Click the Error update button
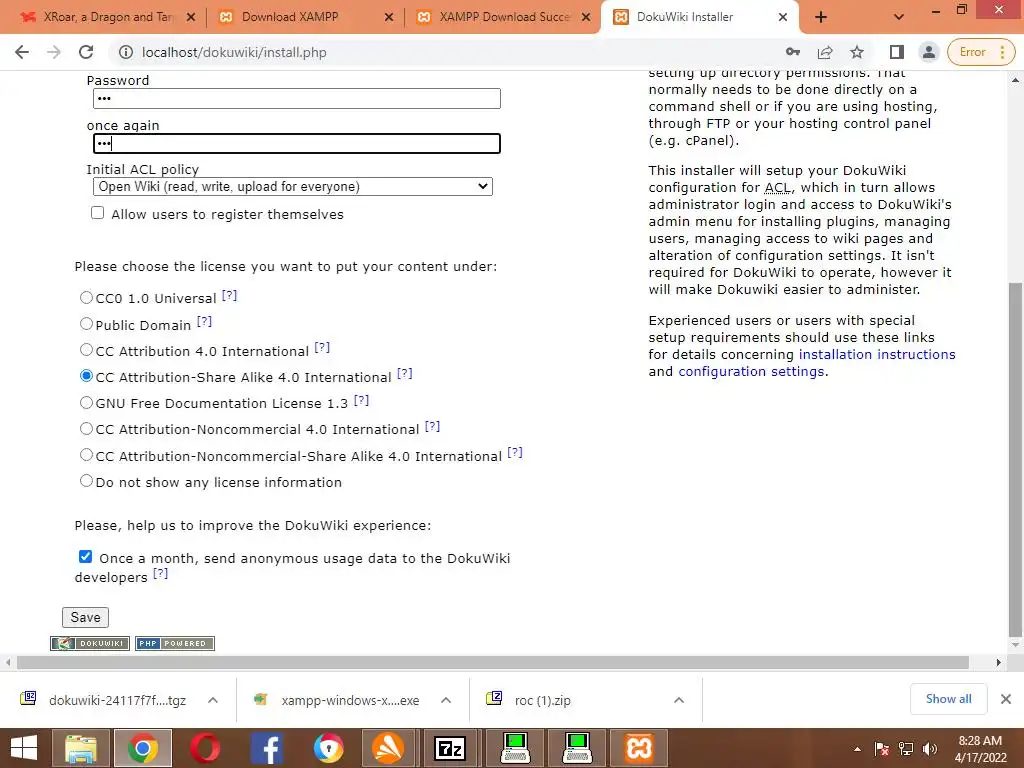The height and width of the screenshot is (768, 1024). tap(981, 52)
